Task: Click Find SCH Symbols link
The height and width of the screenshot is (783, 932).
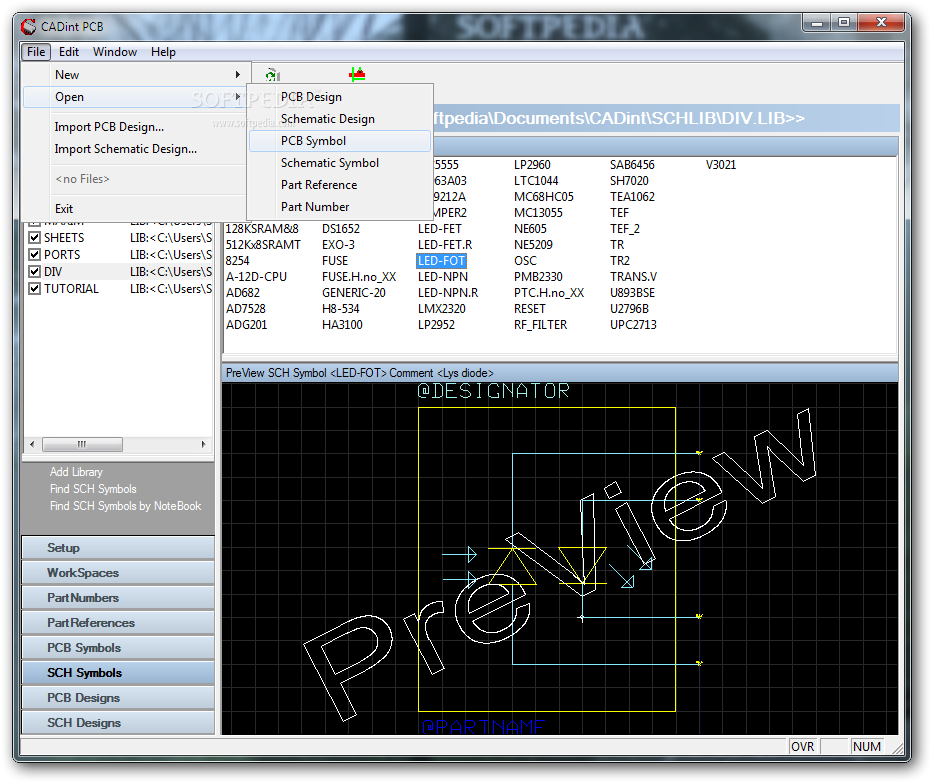Action: [93, 489]
